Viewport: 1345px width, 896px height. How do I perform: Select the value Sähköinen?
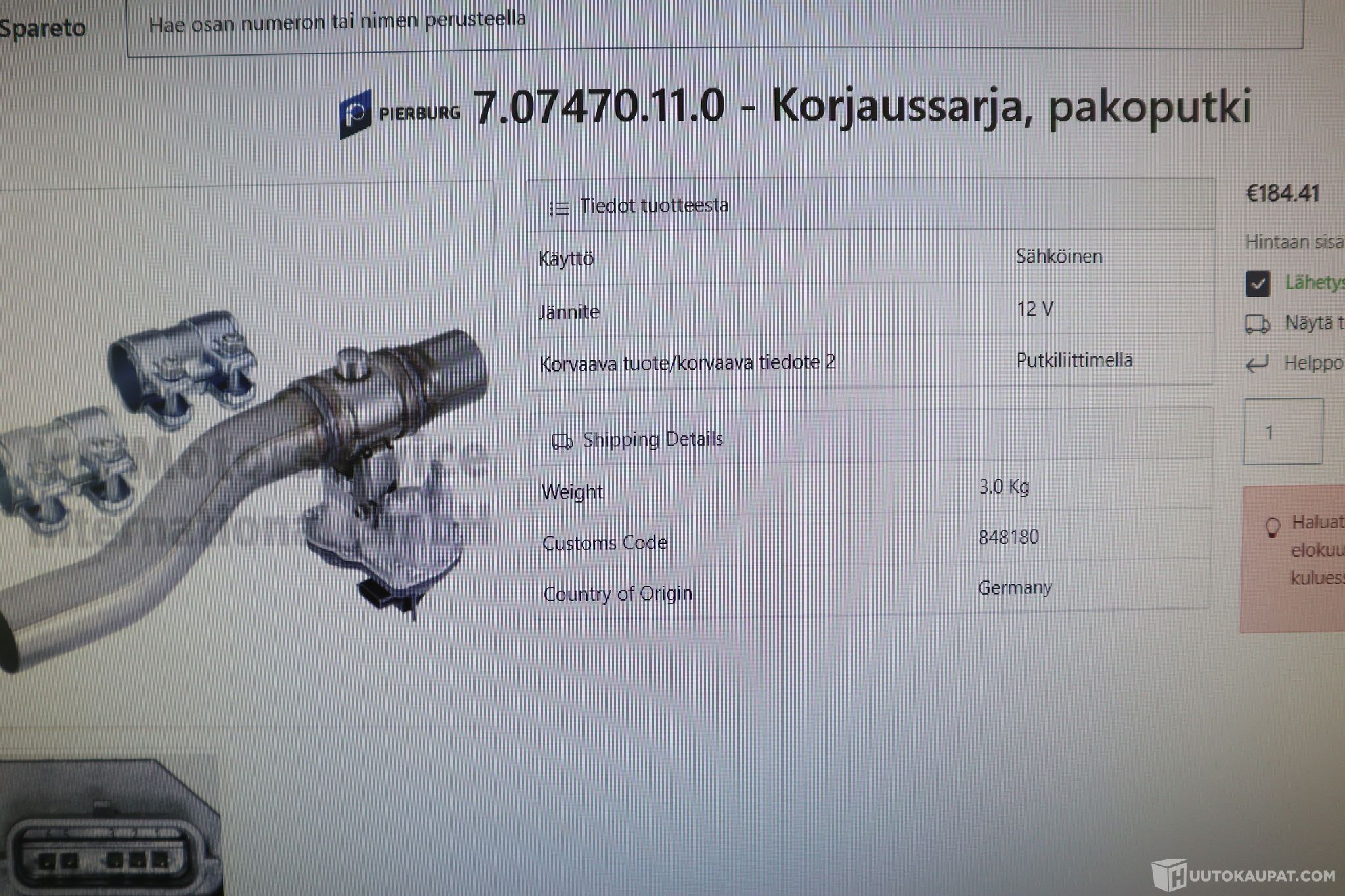pyautogui.click(x=1059, y=256)
